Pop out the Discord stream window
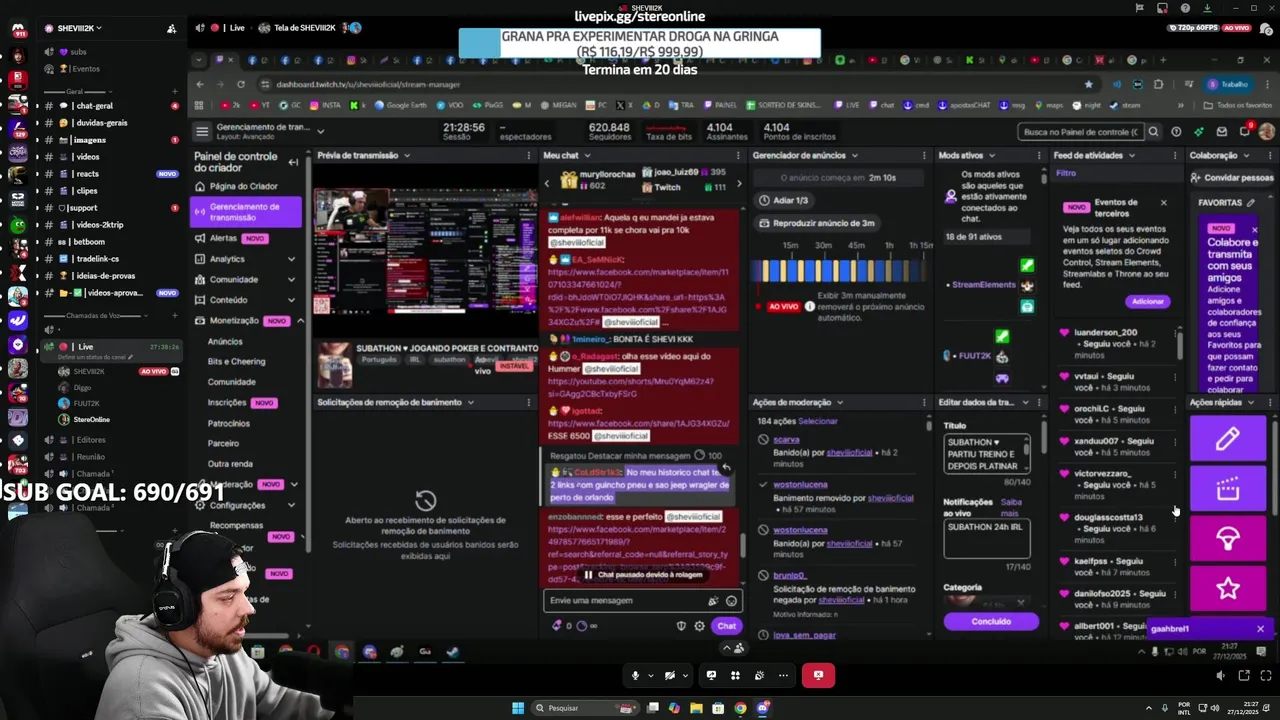Image resolution: width=1280 pixels, height=720 pixels. (1244, 675)
